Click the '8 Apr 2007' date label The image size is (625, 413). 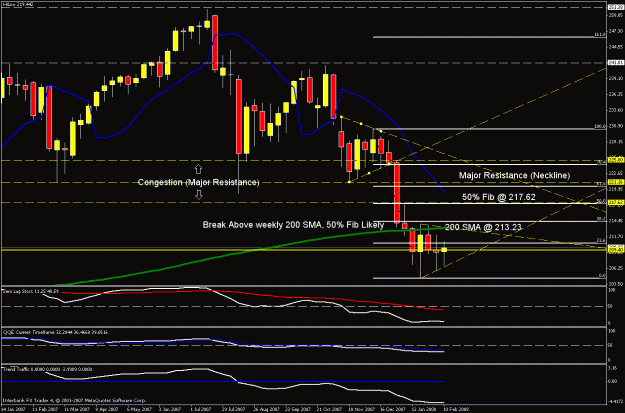click(107, 409)
